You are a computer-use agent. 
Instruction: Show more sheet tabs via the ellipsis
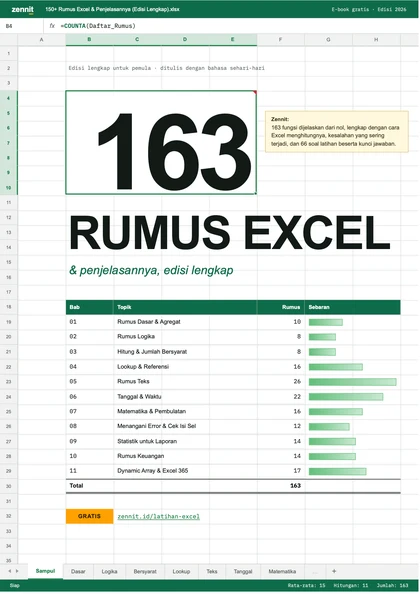tap(315, 571)
